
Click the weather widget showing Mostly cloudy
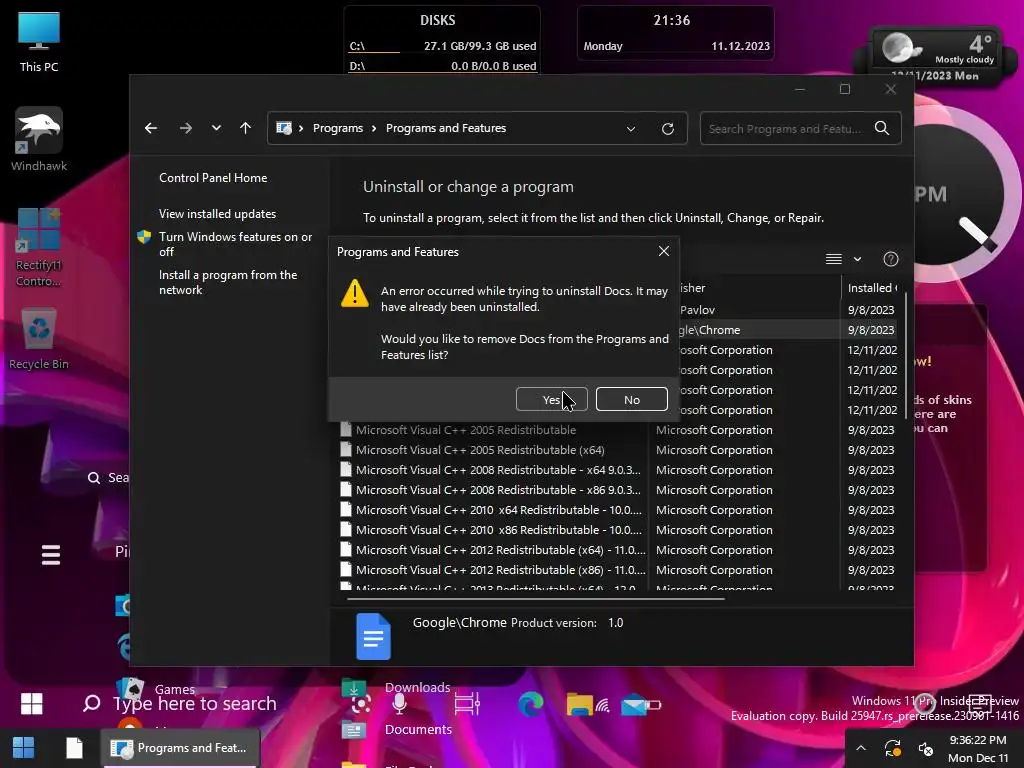(937, 56)
